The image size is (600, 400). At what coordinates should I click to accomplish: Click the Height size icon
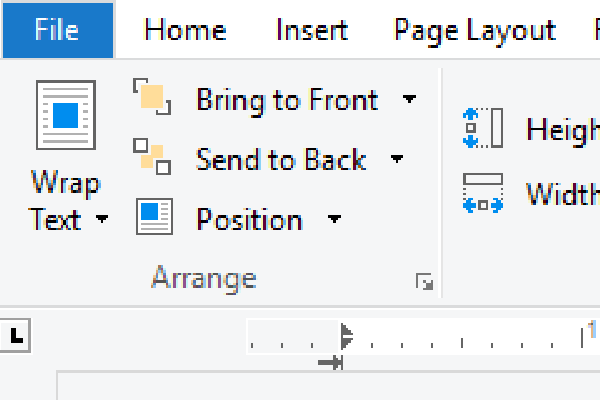point(483,128)
